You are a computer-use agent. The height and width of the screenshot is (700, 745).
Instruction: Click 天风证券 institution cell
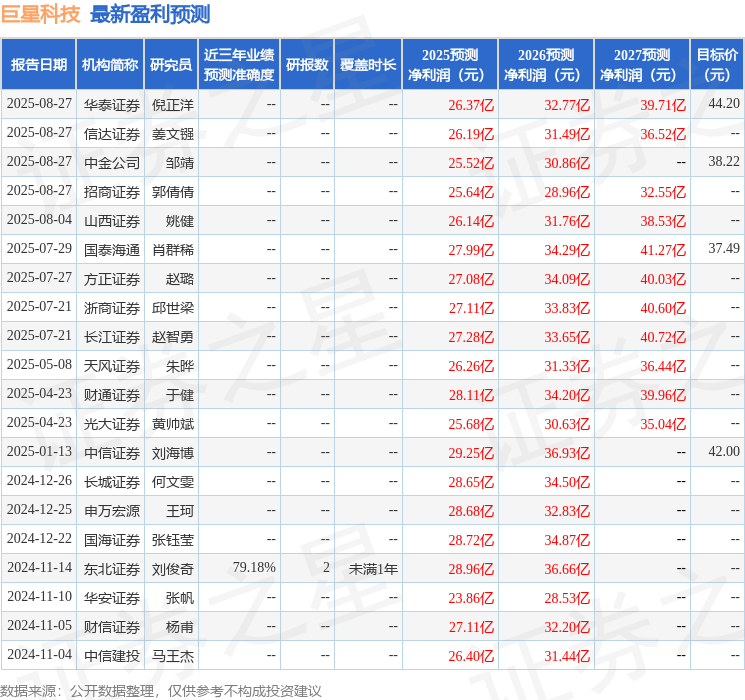(112, 366)
